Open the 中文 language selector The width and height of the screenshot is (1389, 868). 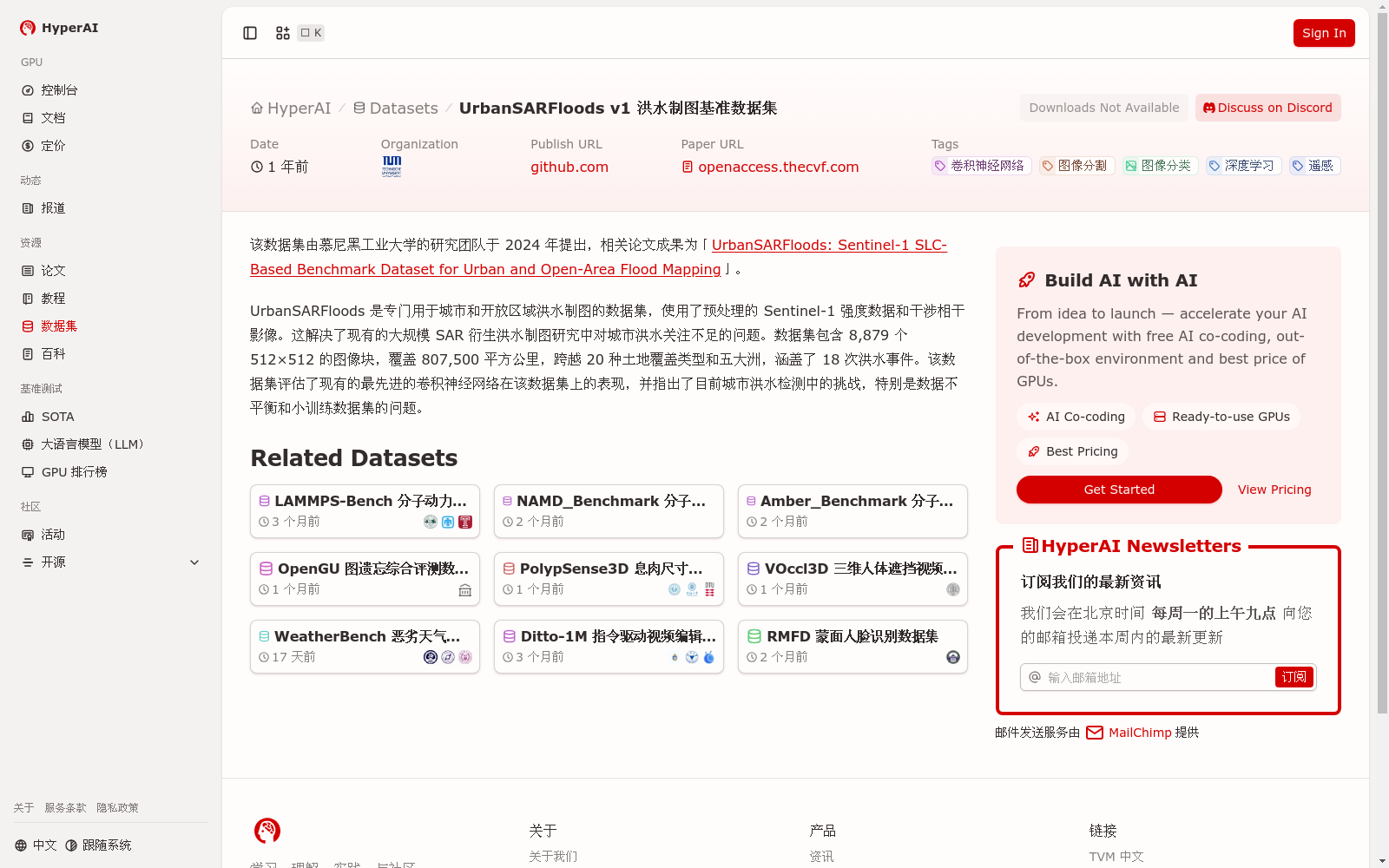point(36,845)
